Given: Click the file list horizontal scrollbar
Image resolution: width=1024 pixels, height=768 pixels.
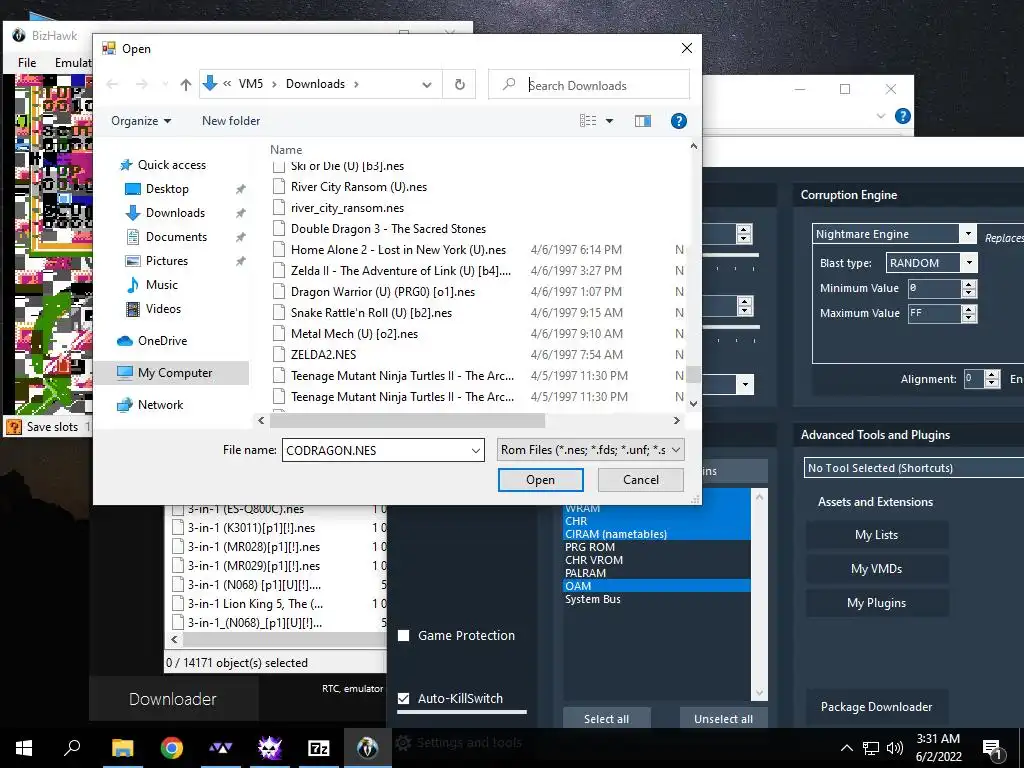Looking at the screenshot, I should point(408,421).
